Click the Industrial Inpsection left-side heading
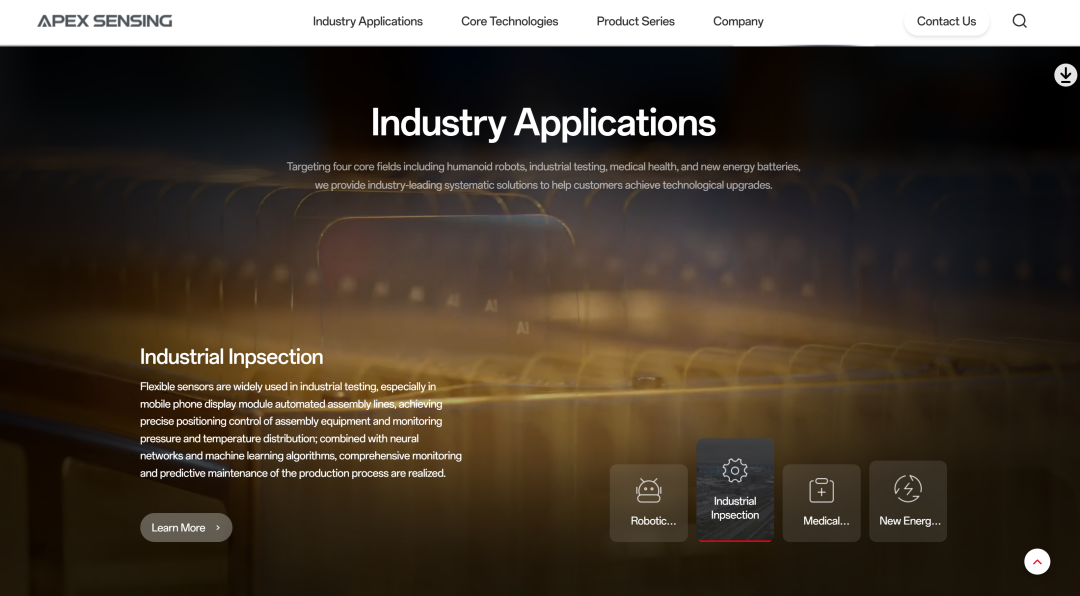Screen dimensions: 1080x596 pyautogui.click(x=231, y=357)
